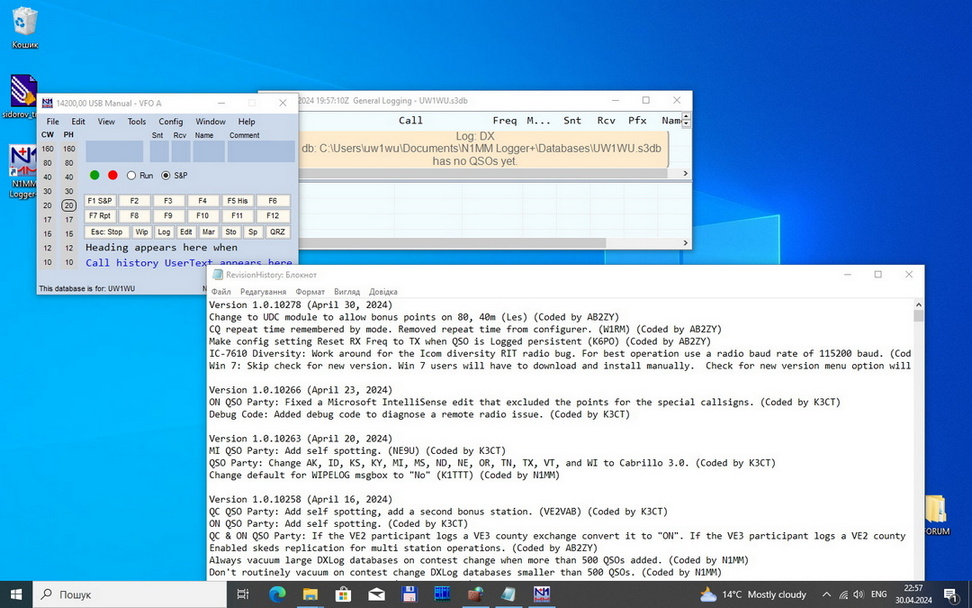Launch Microsoft Edge from the taskbar
Viewport: 972px width, 608px height.
(x=277, y=594)
